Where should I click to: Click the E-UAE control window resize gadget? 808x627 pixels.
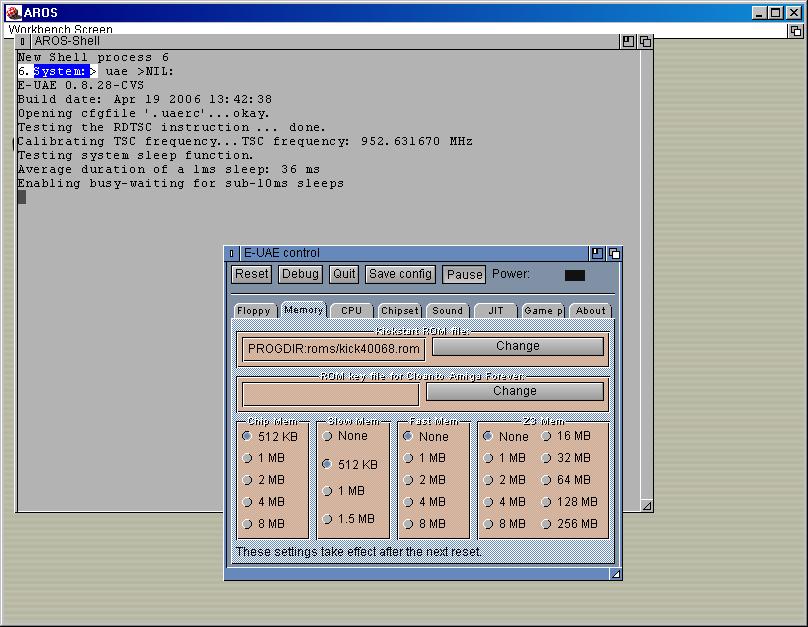click(x=616, y=574)
